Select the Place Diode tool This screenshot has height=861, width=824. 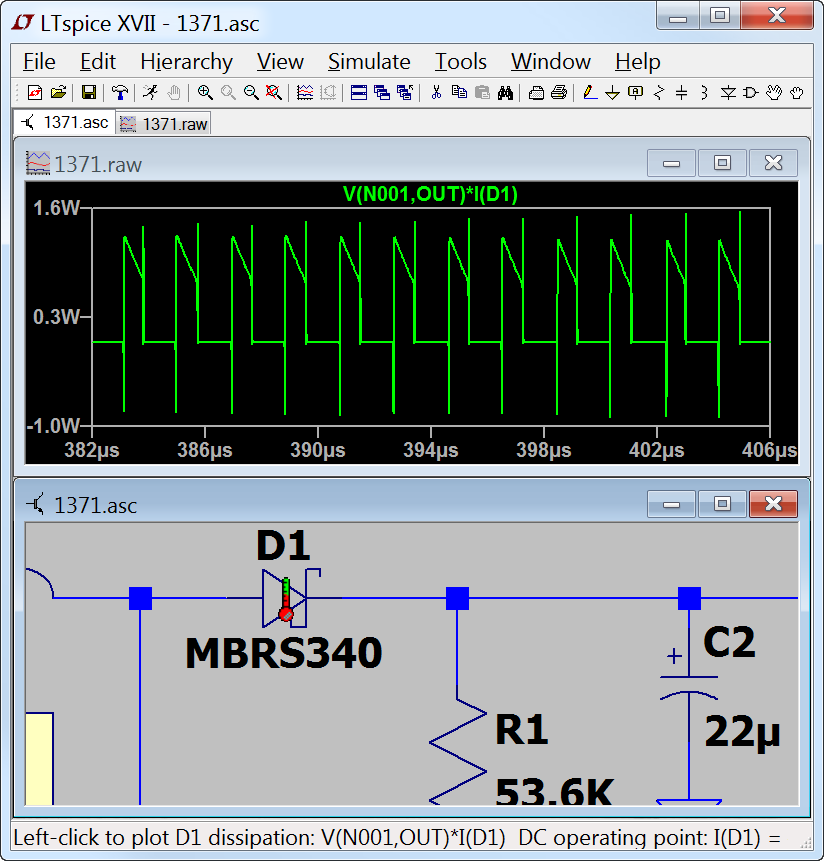click(728, 93)
